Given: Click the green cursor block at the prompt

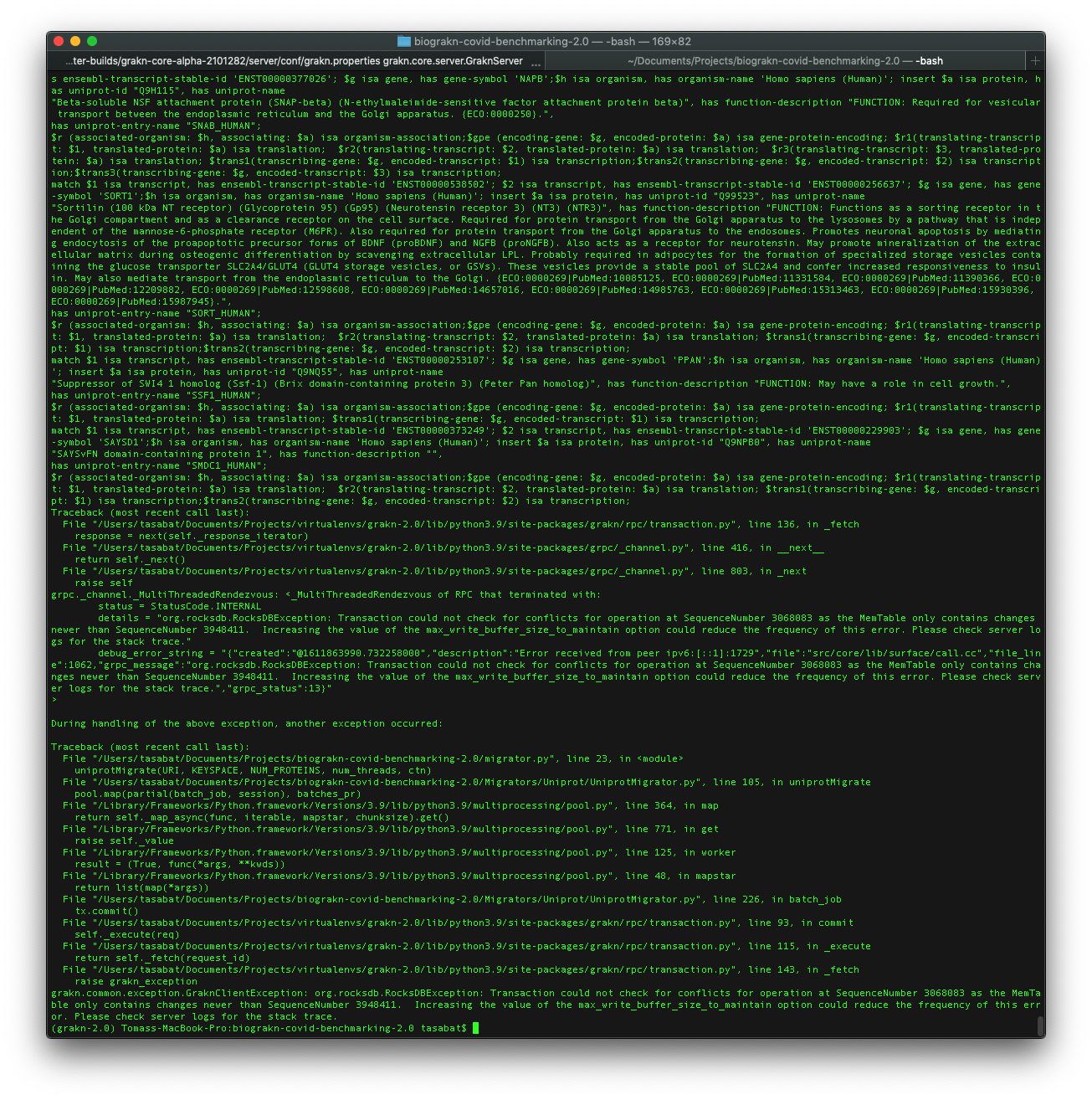Looking at the screenshot, I should click(475, 1028).
